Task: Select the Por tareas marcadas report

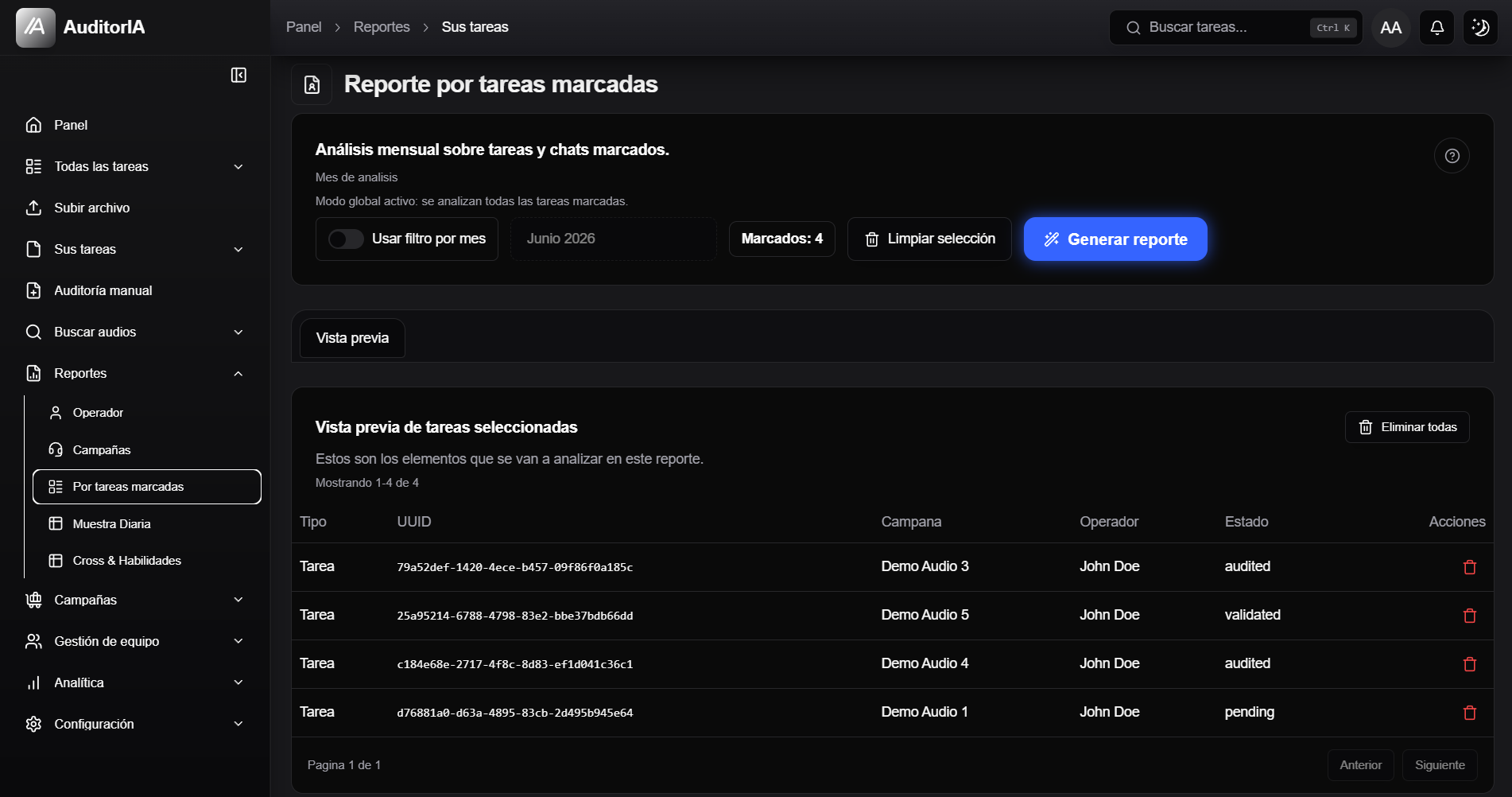Action: point(147,487)
